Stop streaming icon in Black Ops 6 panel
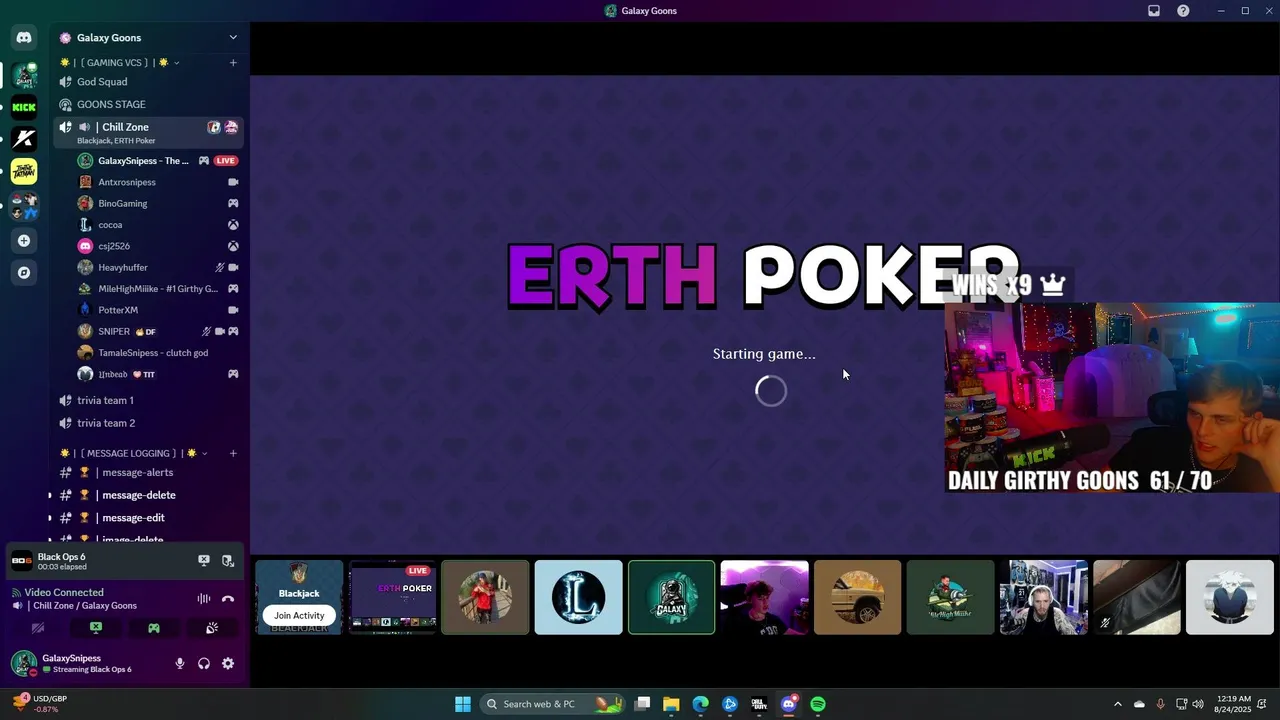Viewport: 1280px width, 720px height. (x=204, y=561)
